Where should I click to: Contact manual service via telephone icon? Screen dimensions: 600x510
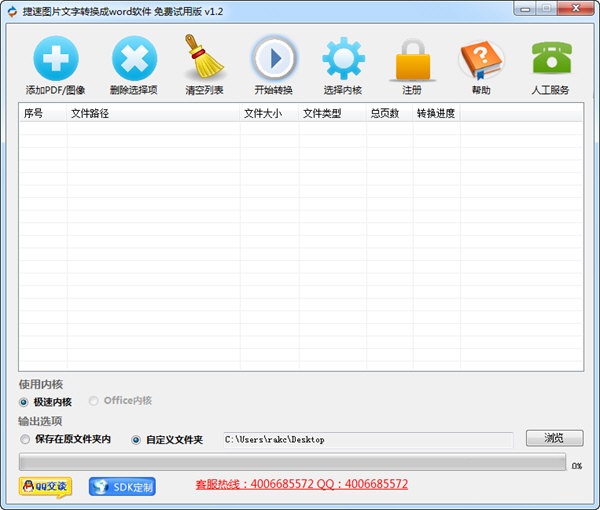tap(551, 58)
